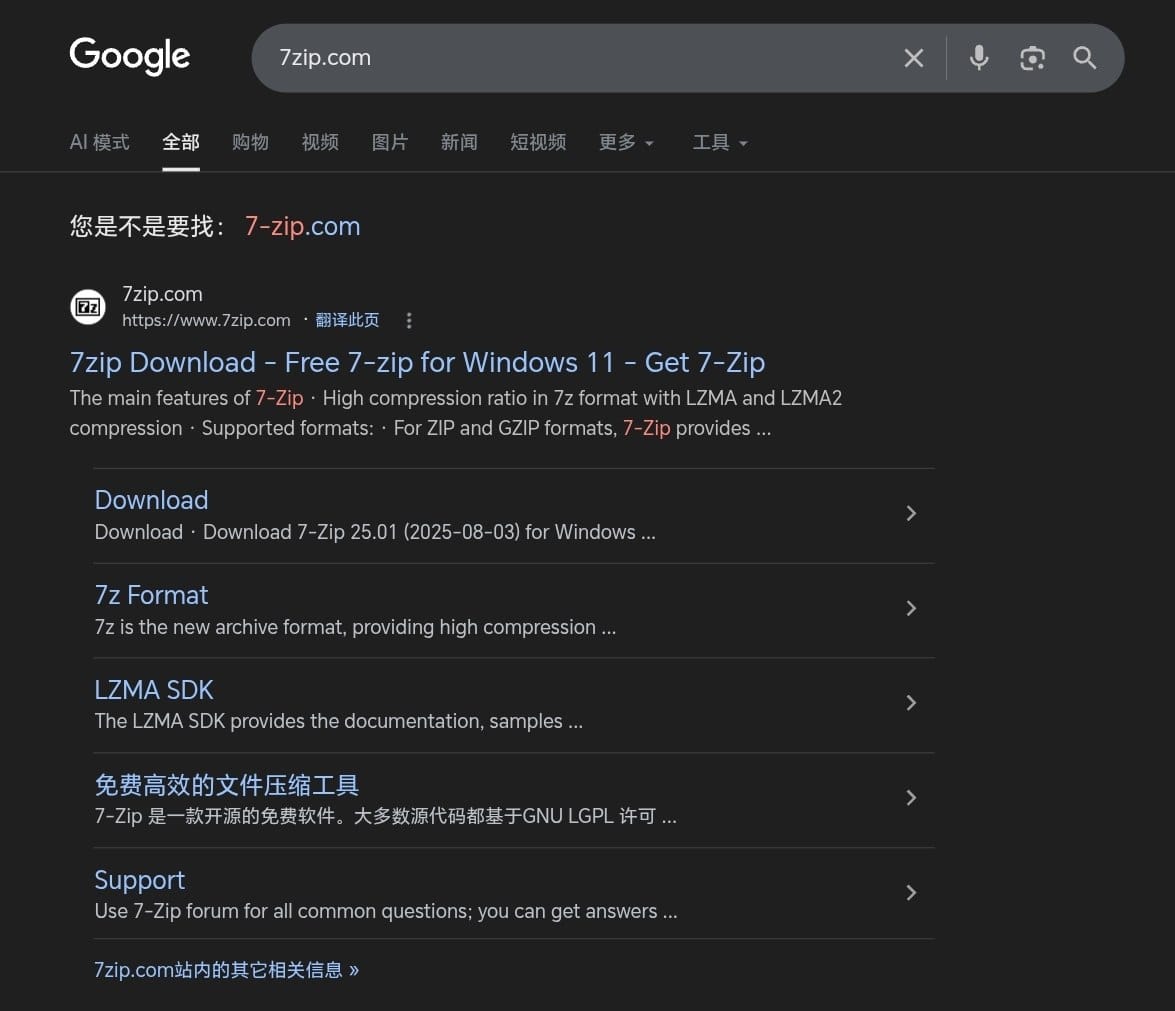Click the Google logo to return home
Screen dimensions: 1175x1011
[x=129, y=57]
